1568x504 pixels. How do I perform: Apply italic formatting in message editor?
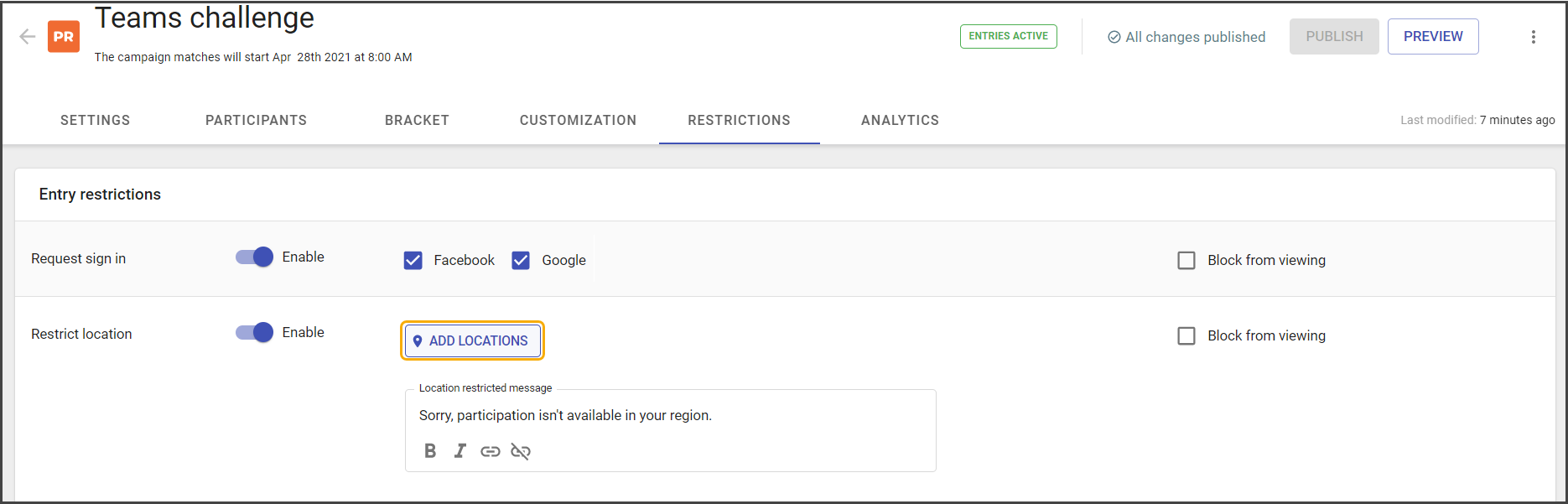(459, 451)
